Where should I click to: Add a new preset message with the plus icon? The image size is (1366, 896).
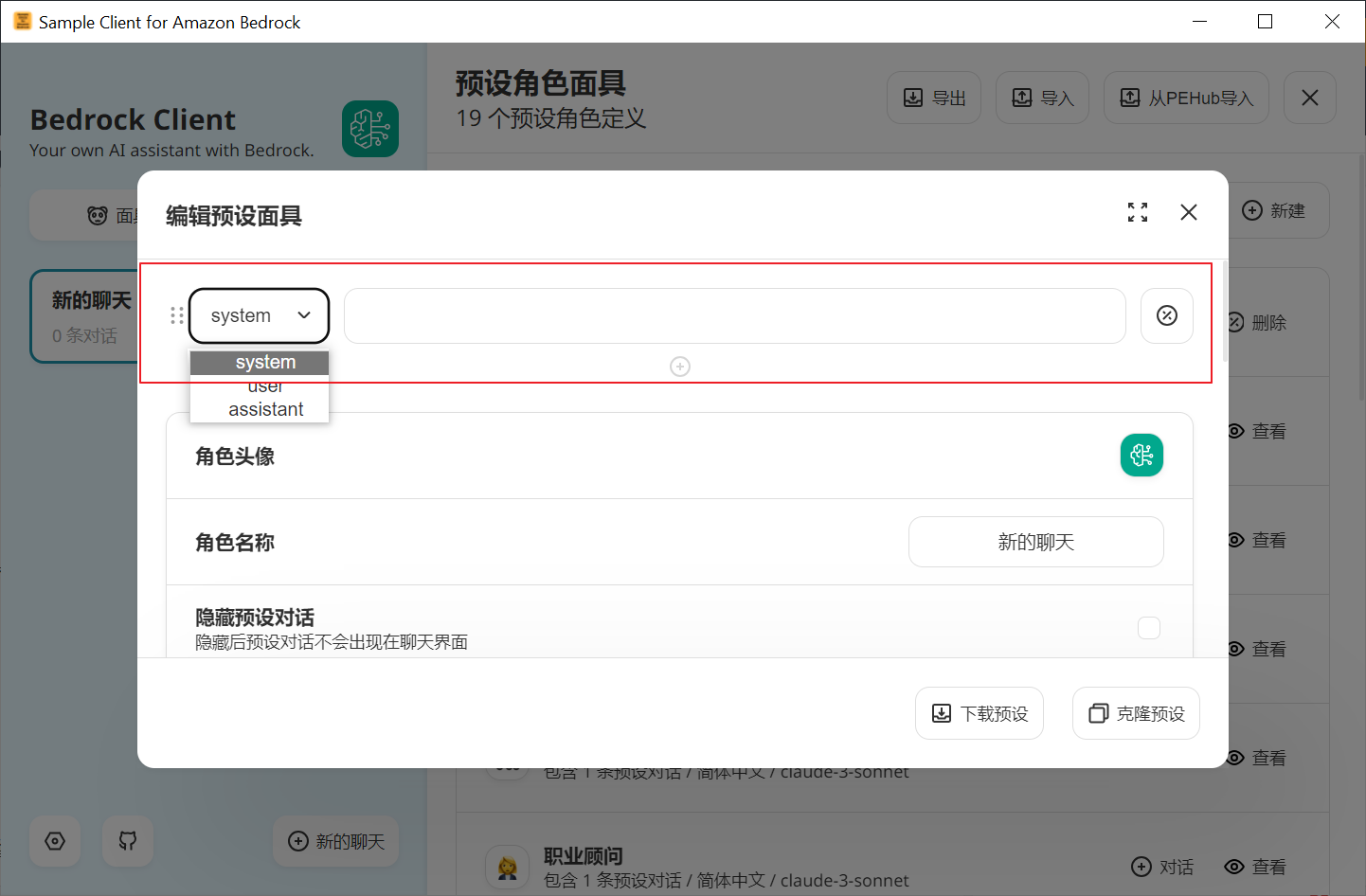click(x=680, y=366)
